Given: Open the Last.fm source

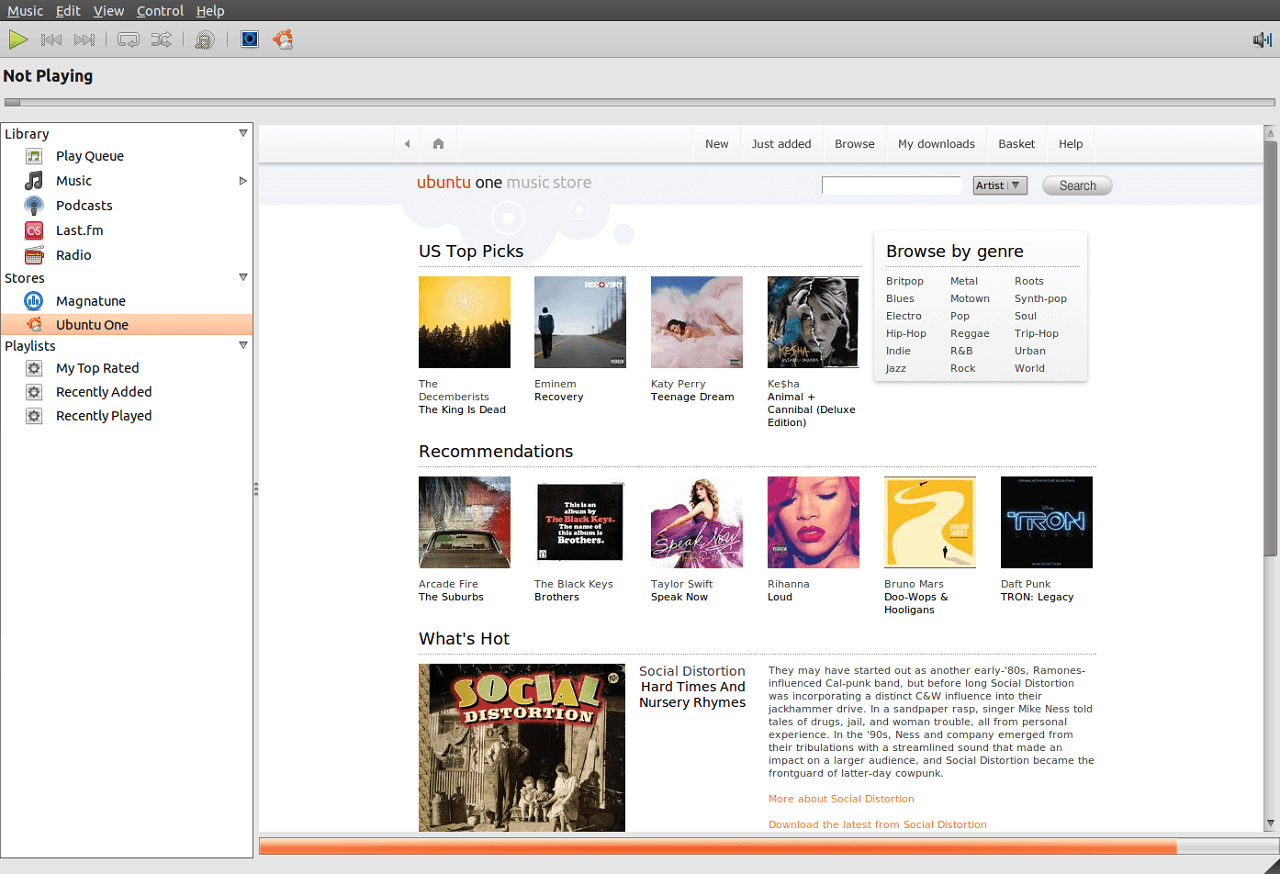Looking at the screenshot, I should coord(79,230).
